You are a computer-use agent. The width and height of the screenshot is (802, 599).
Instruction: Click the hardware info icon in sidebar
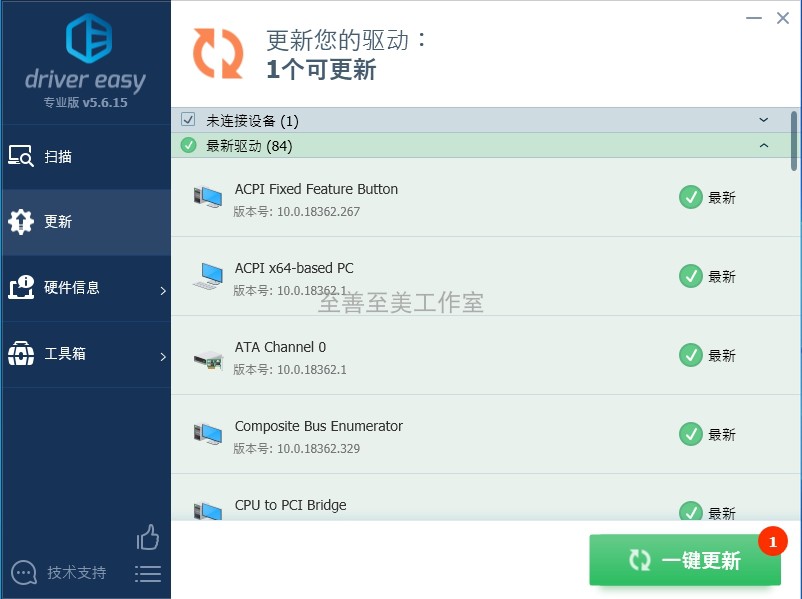pos(21,287)
